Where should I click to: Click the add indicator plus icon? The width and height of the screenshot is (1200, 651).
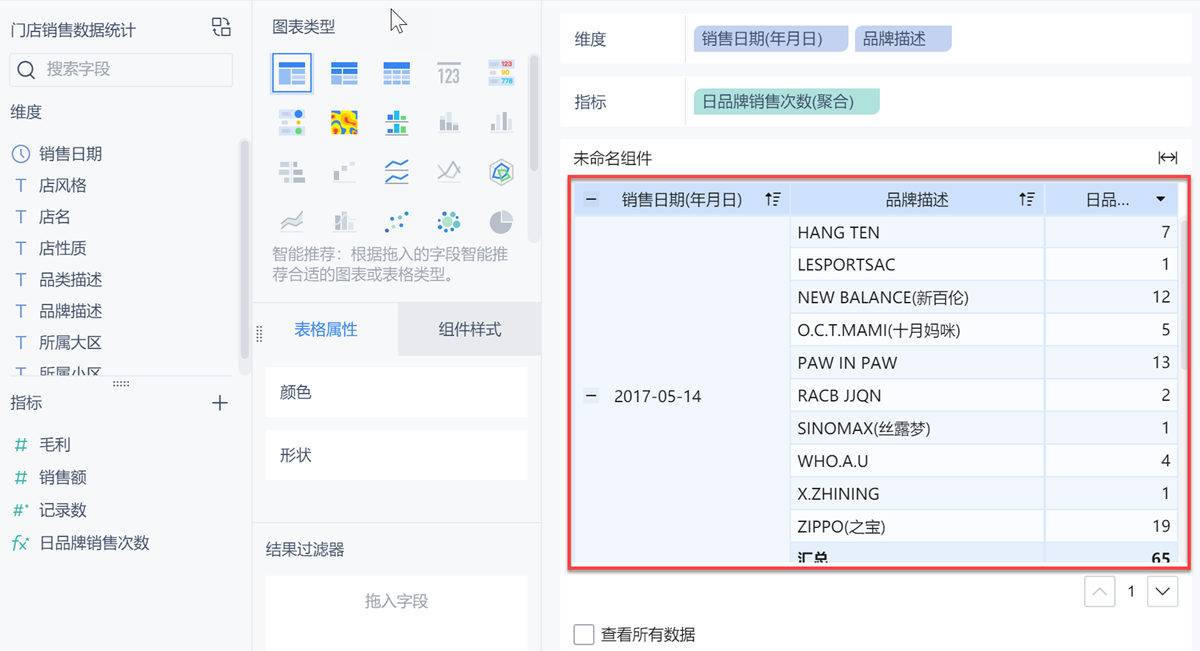coord(220,403)
